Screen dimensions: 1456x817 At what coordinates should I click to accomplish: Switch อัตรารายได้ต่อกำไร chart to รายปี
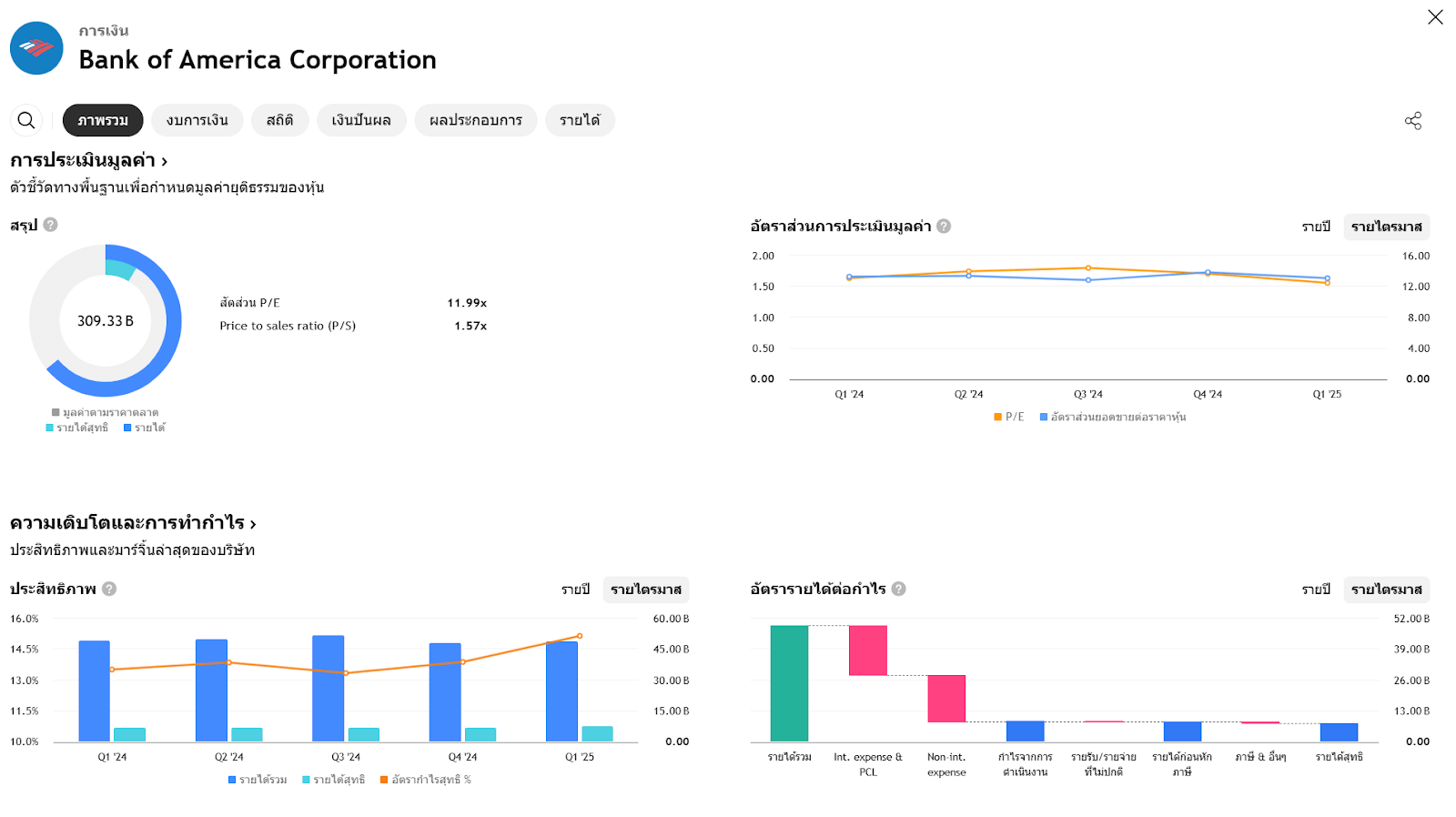[x=1316, y=590]
